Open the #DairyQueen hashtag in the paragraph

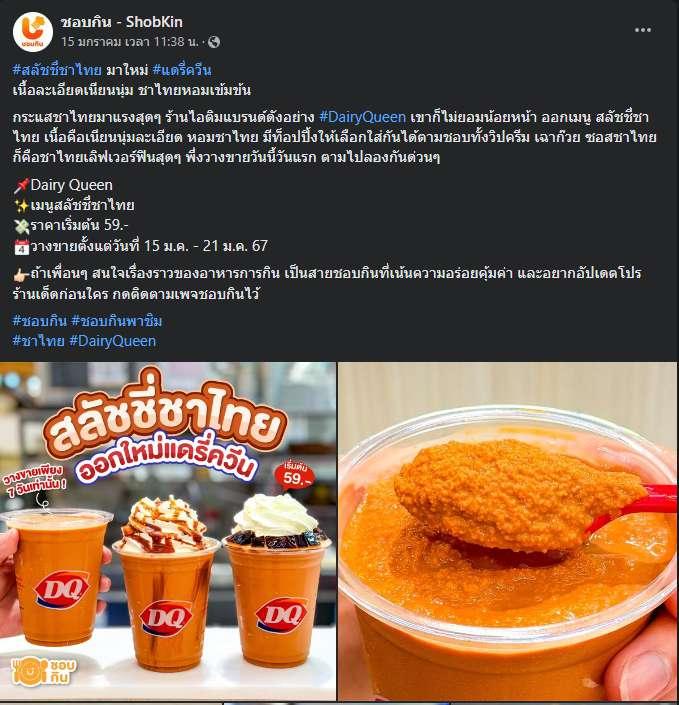coord(362,117)
